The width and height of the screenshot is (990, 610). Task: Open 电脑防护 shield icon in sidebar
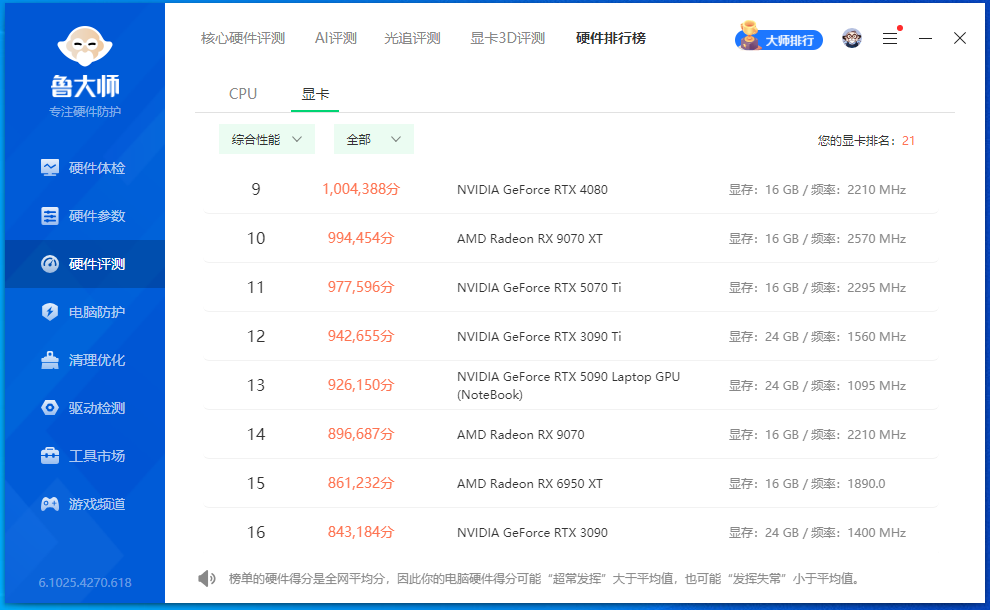pyautogui.click(x=50, y=312)
